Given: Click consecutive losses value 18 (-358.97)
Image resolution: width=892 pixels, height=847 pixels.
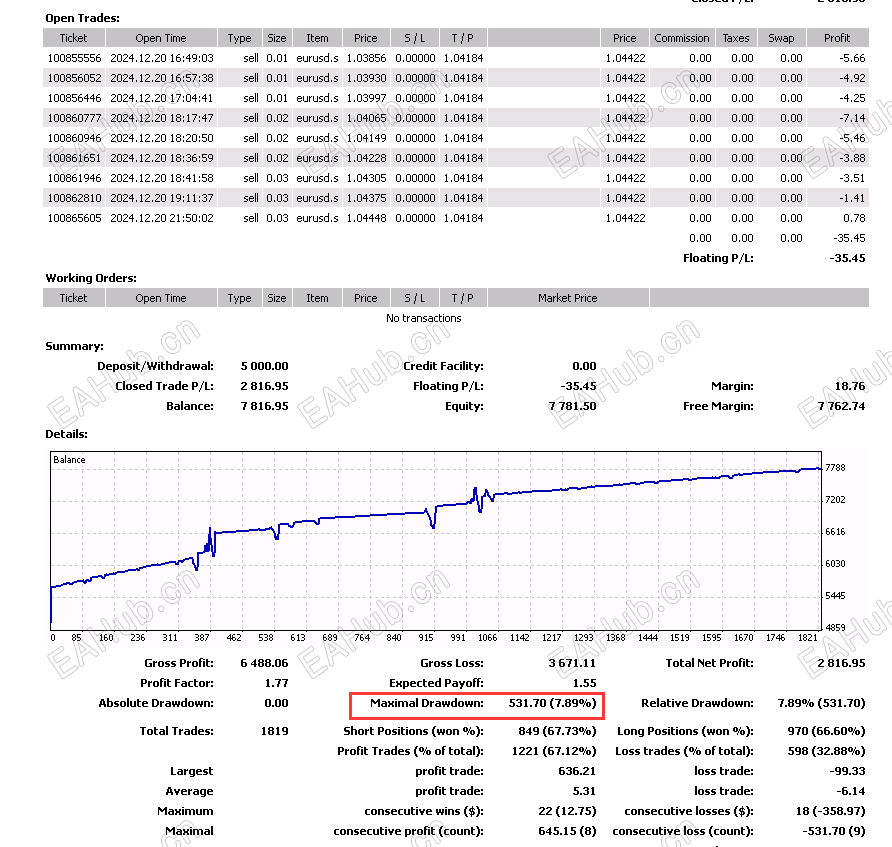Looking at the screenshot, I should point(831,811).
